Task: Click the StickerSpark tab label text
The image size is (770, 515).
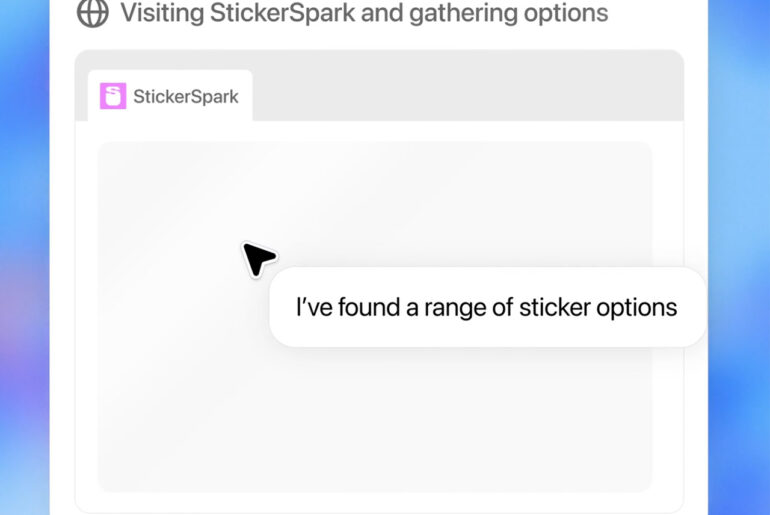Action: pyautogui.click(x=186, y=97)
